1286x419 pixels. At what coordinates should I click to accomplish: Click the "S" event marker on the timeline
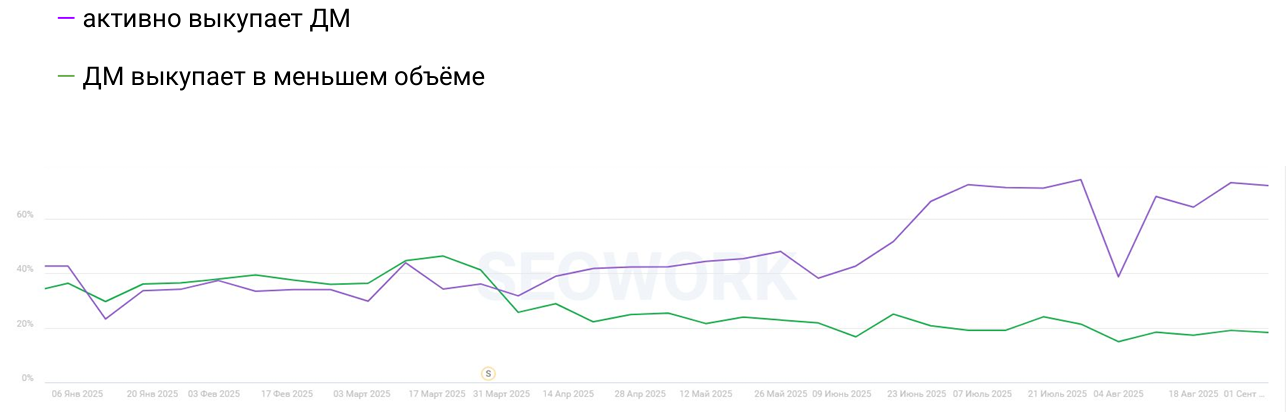click(x=489, y=373)
